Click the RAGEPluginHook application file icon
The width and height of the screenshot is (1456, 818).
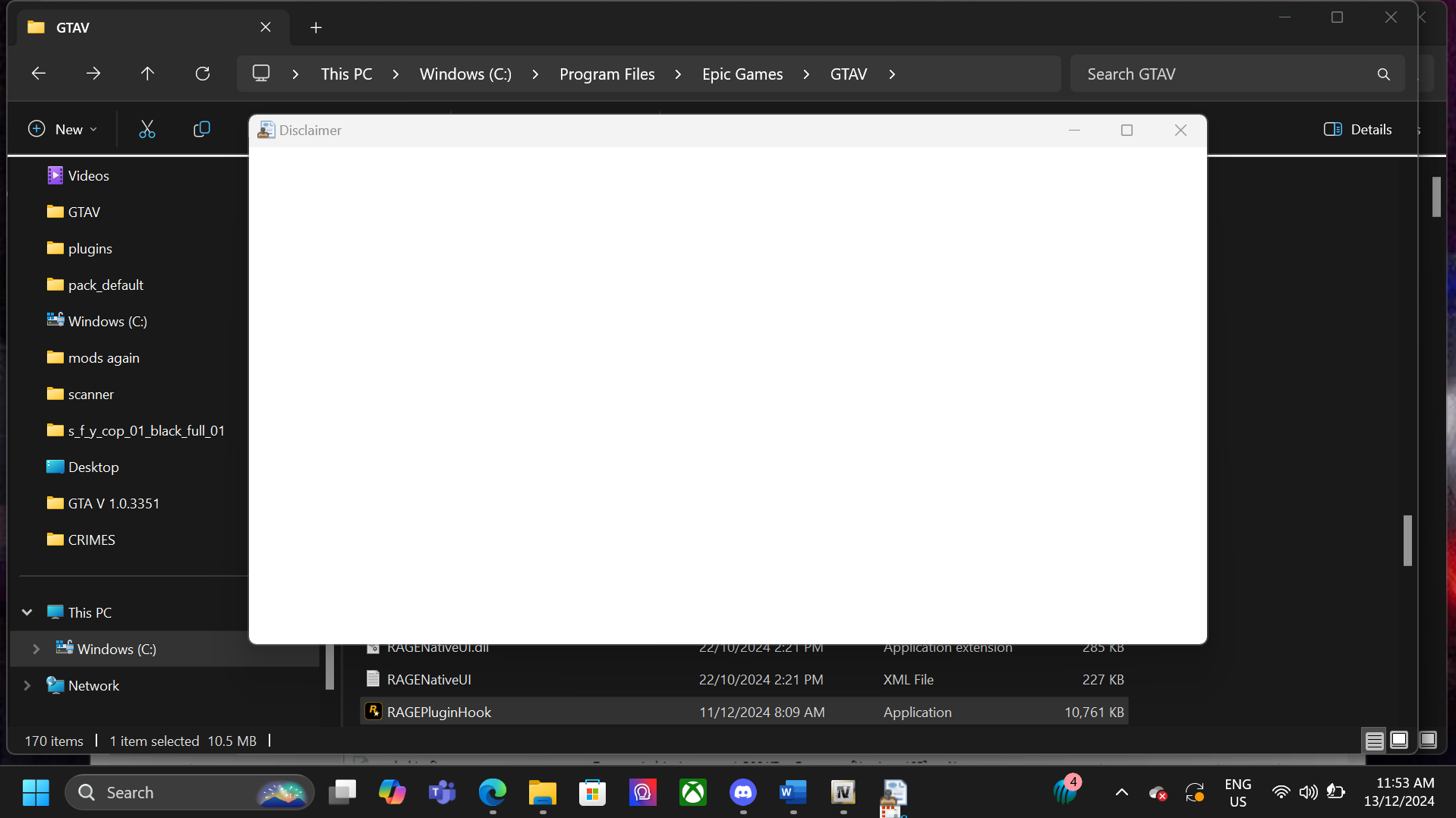(x=373, y=711)
